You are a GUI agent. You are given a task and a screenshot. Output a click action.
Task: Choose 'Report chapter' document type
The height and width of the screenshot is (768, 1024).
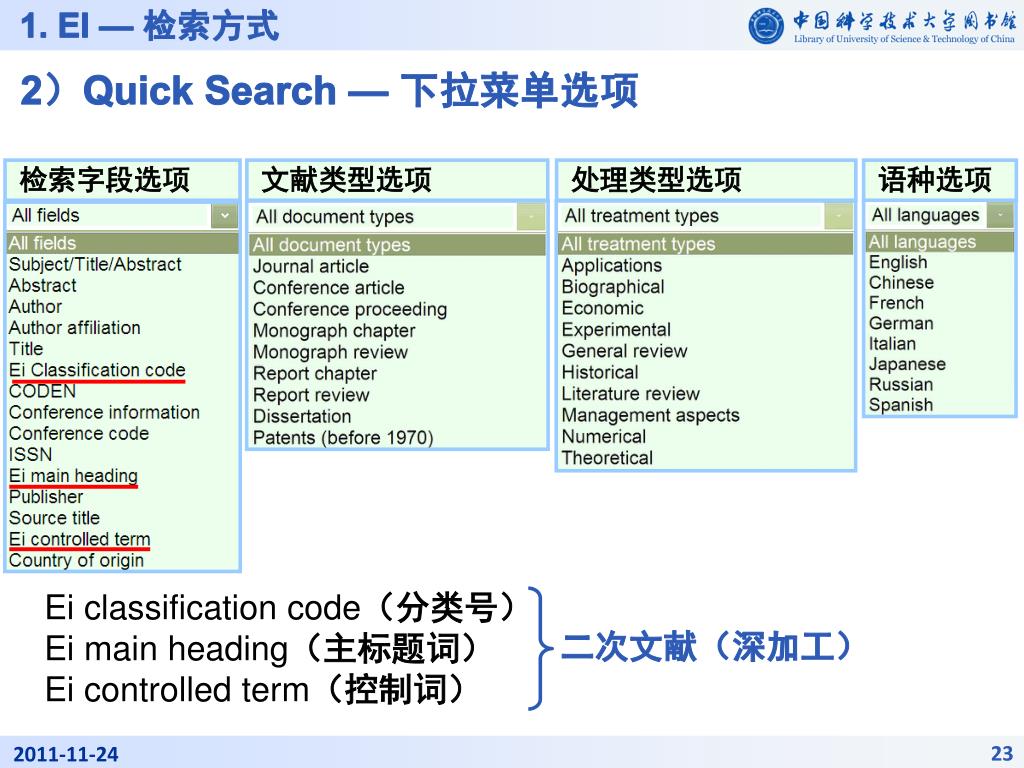315,374
